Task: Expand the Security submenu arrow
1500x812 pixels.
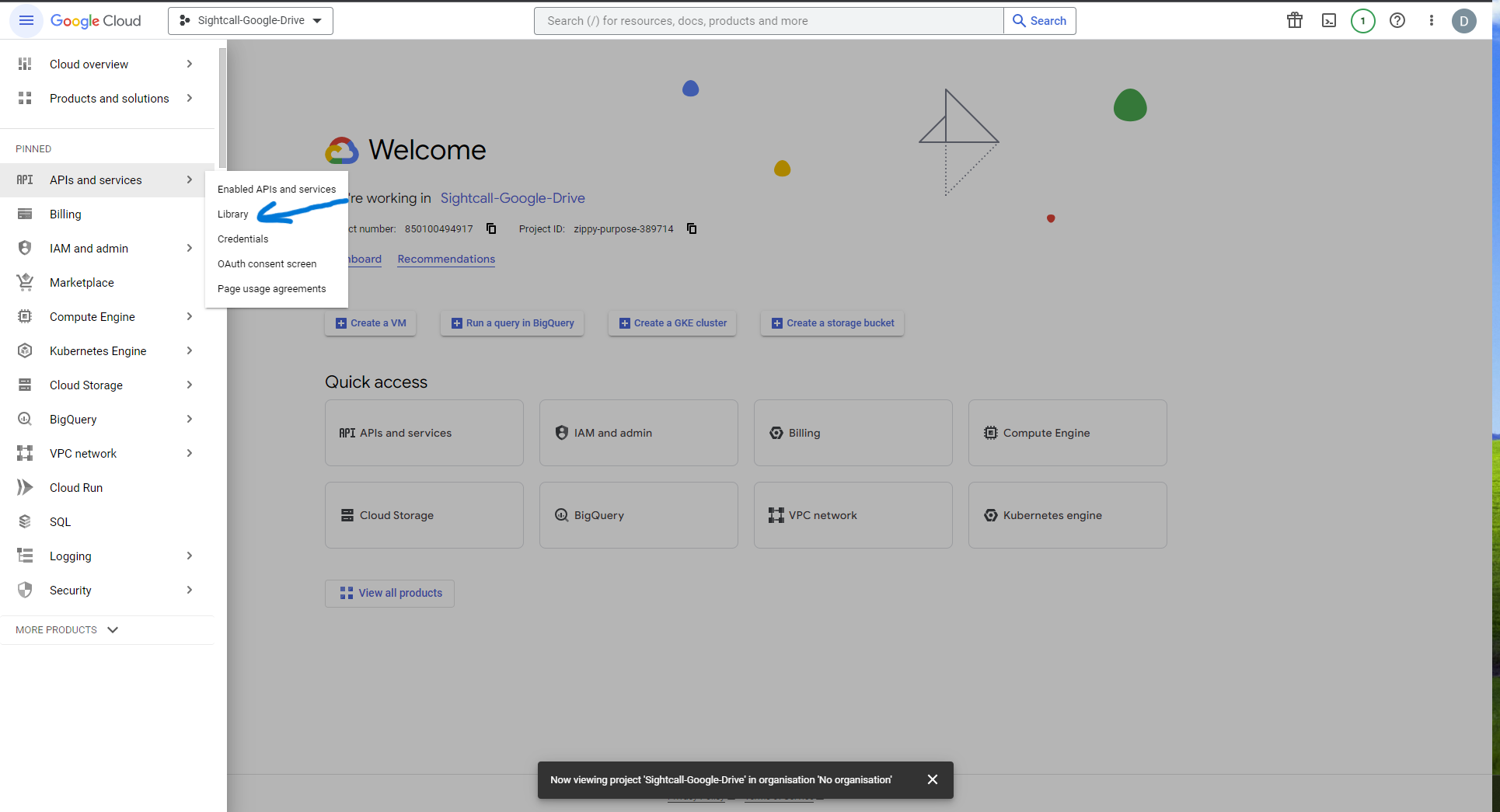Action: tap(189, 591)
